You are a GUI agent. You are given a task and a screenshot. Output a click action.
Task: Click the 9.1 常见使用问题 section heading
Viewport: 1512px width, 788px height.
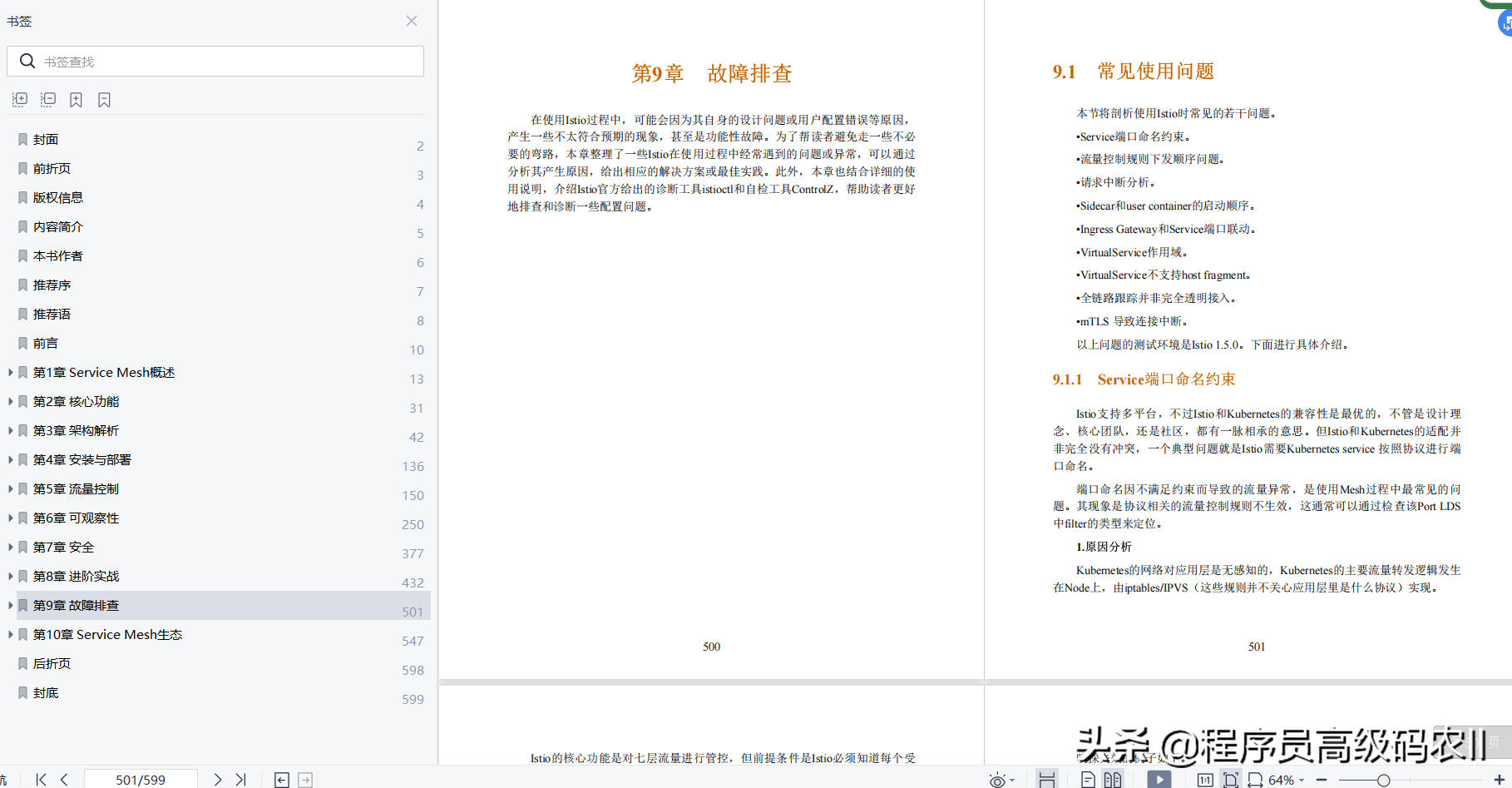point(1134,72)
